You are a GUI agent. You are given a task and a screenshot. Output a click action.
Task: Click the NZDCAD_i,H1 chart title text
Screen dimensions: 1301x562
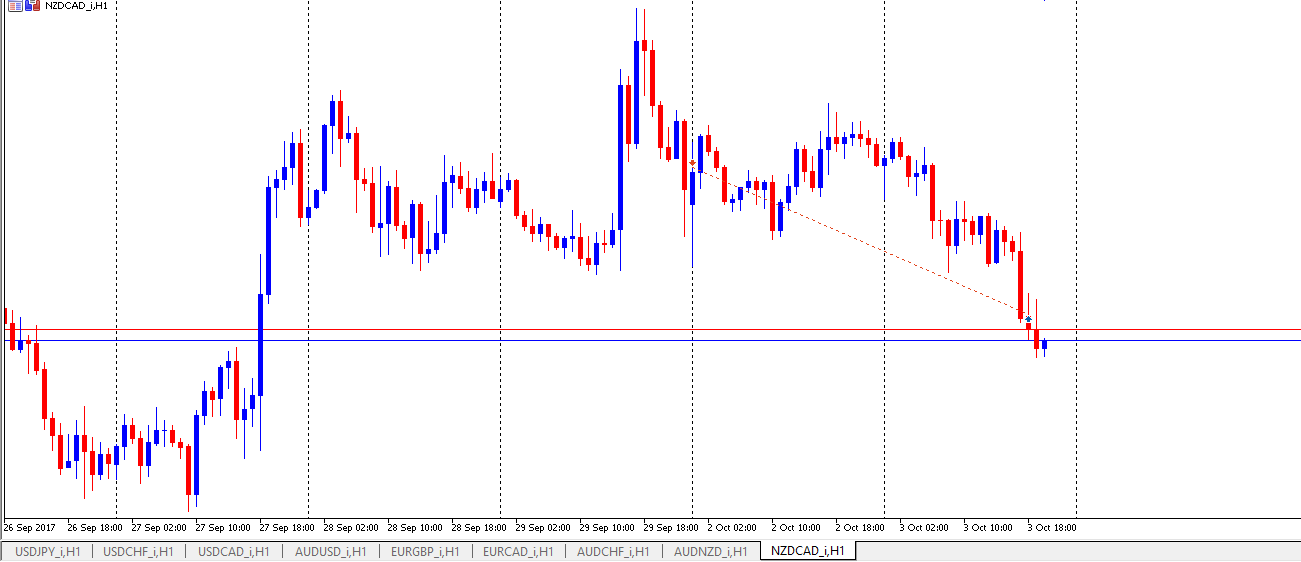click(76, 5)
